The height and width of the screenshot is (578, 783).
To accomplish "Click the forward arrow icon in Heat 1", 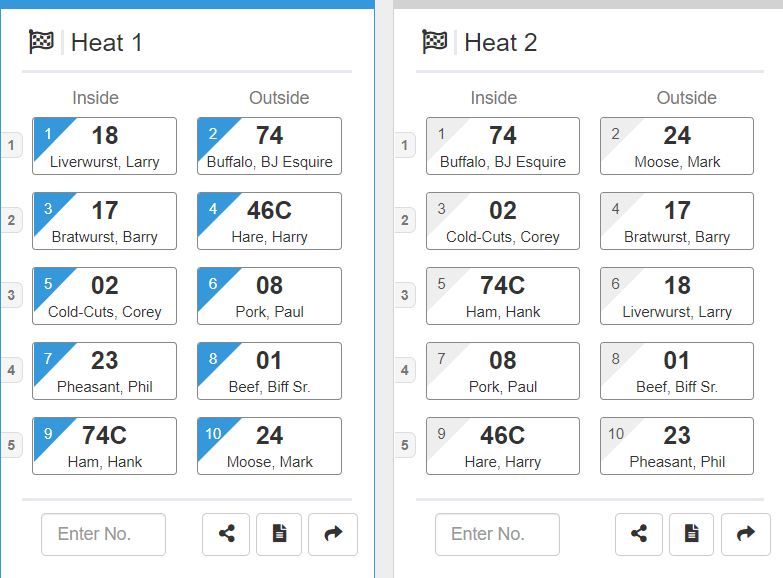I will point(333,534).
